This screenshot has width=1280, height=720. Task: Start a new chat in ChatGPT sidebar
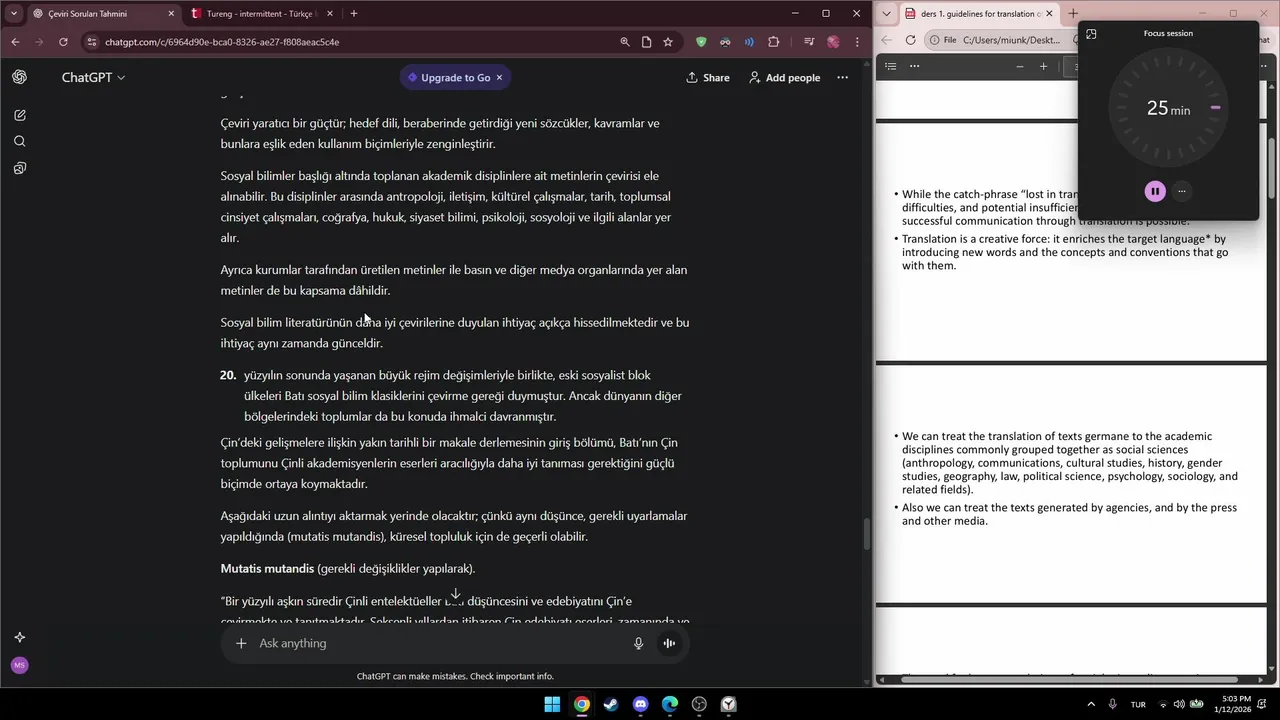click(19, 115)
